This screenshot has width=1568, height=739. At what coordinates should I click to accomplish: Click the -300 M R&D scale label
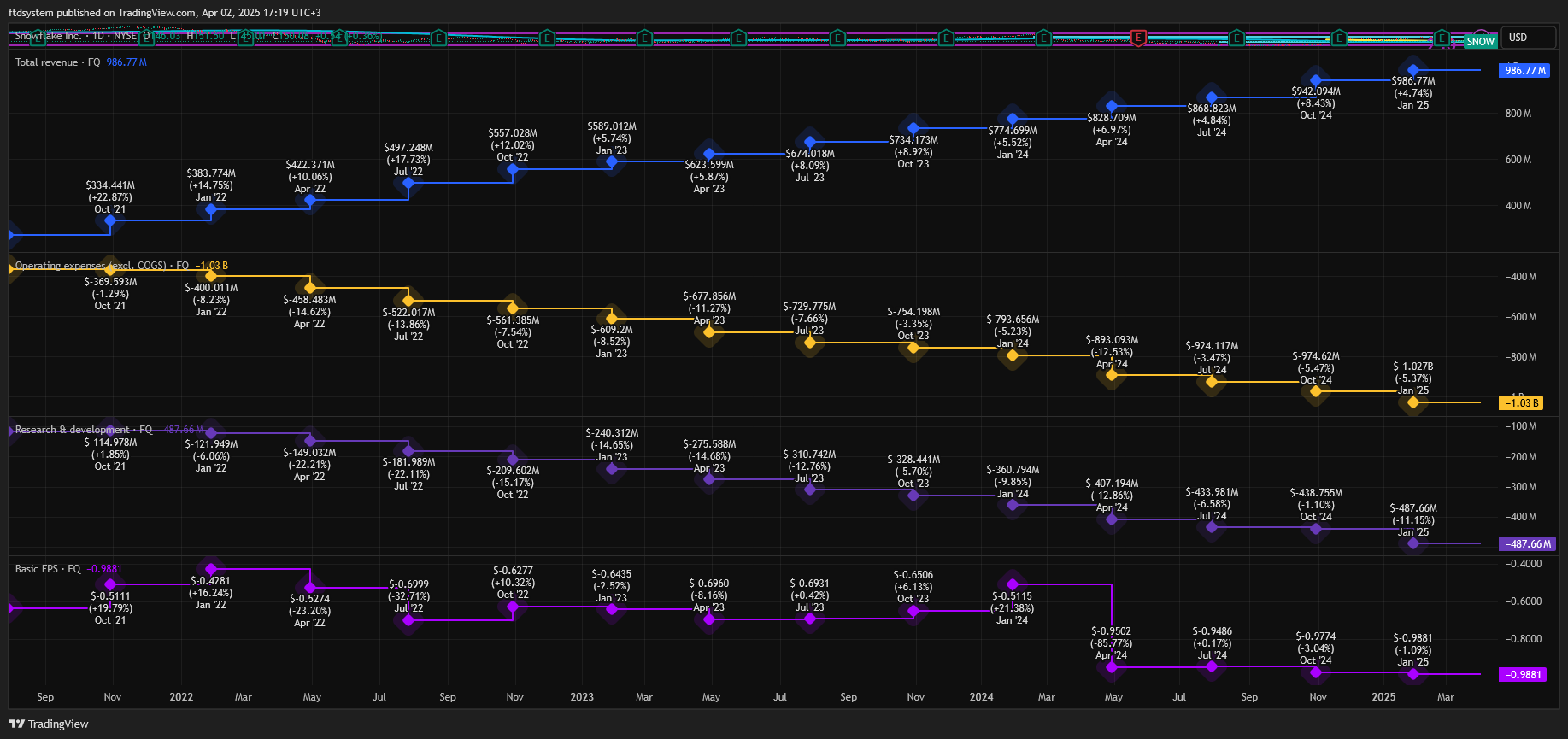tap(1521, 487)
